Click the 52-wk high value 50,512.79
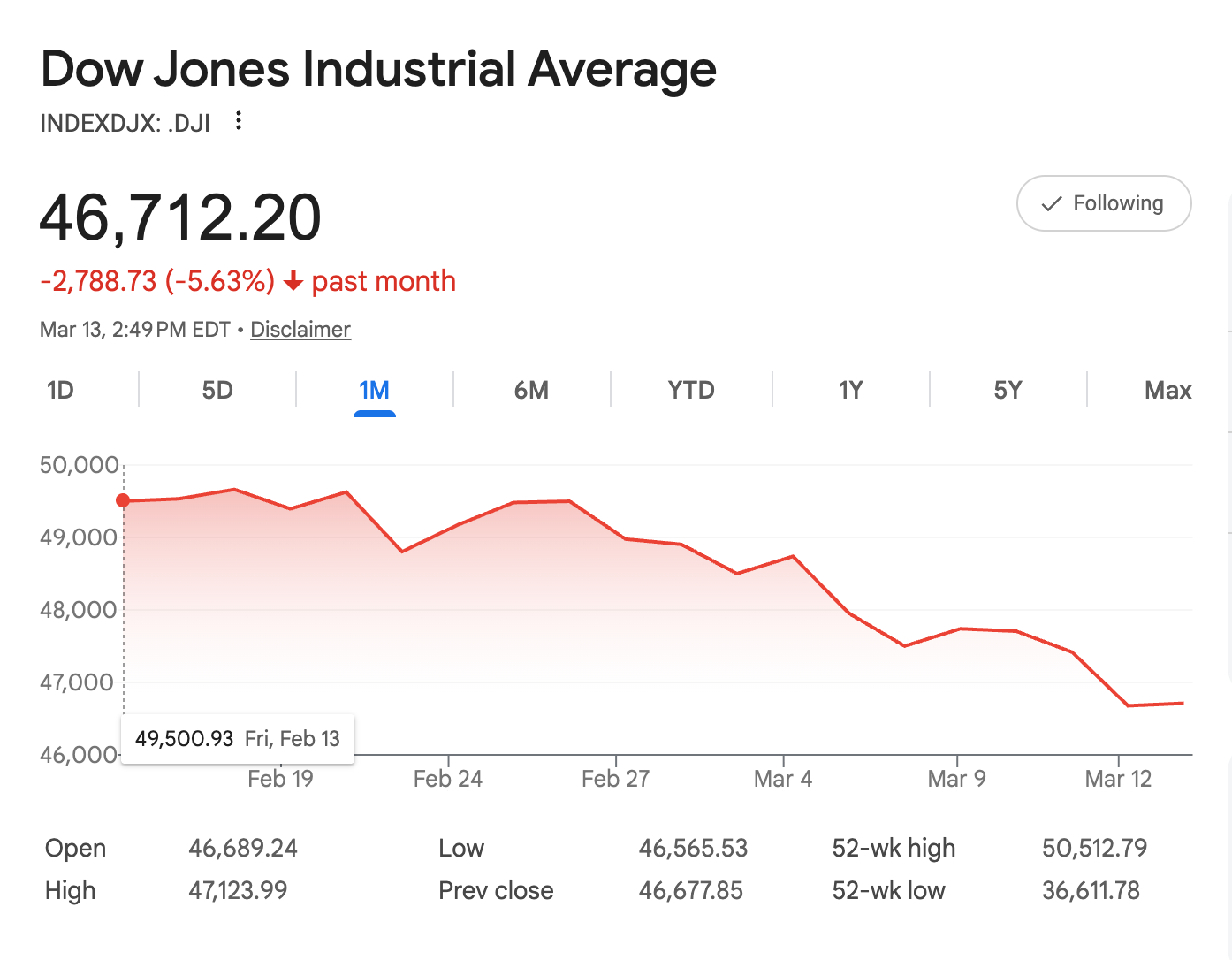This screenshot has width=1232, height=960. click(1094, 849)
